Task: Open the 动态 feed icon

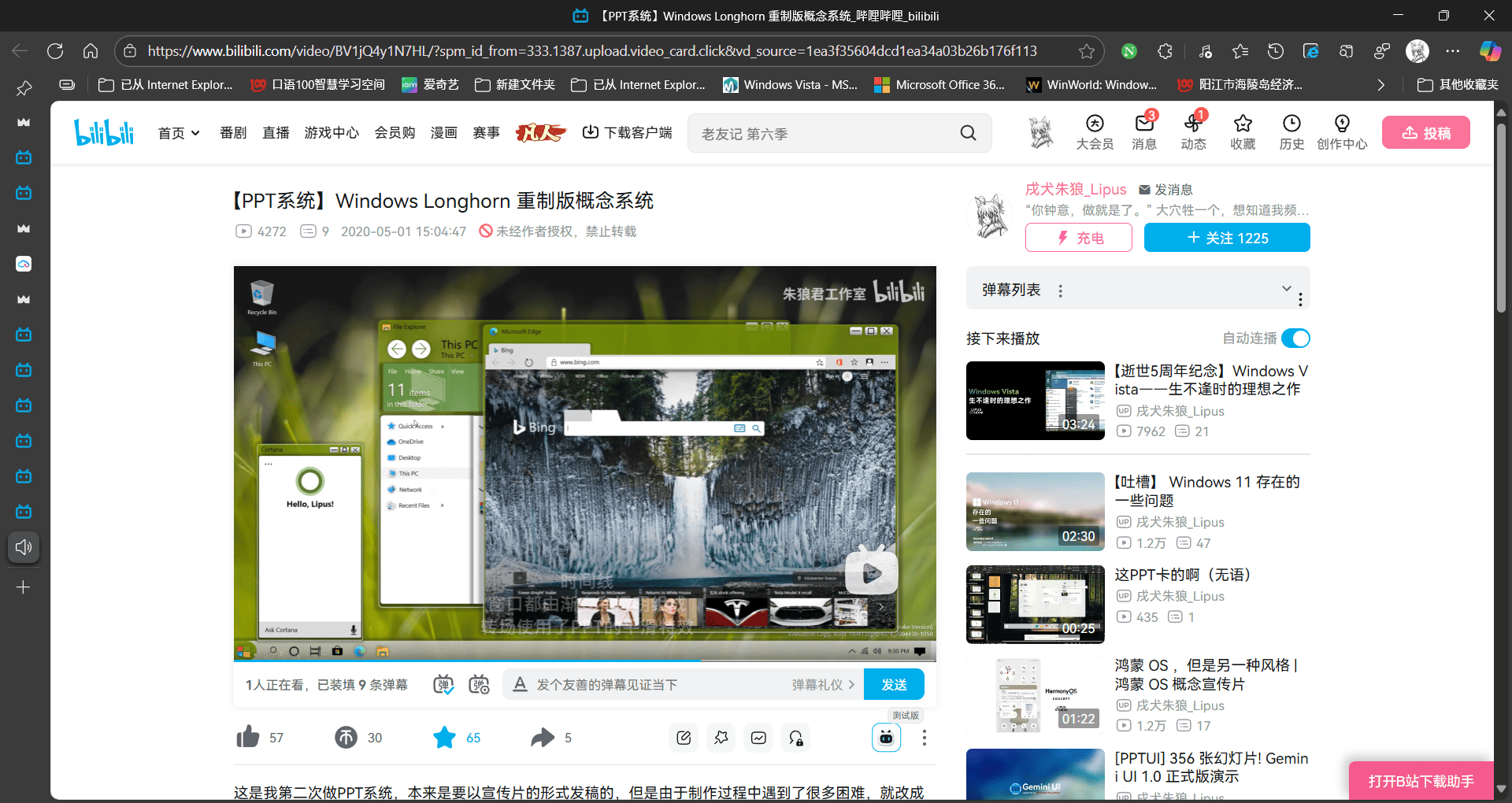Action: [1193, 132]
